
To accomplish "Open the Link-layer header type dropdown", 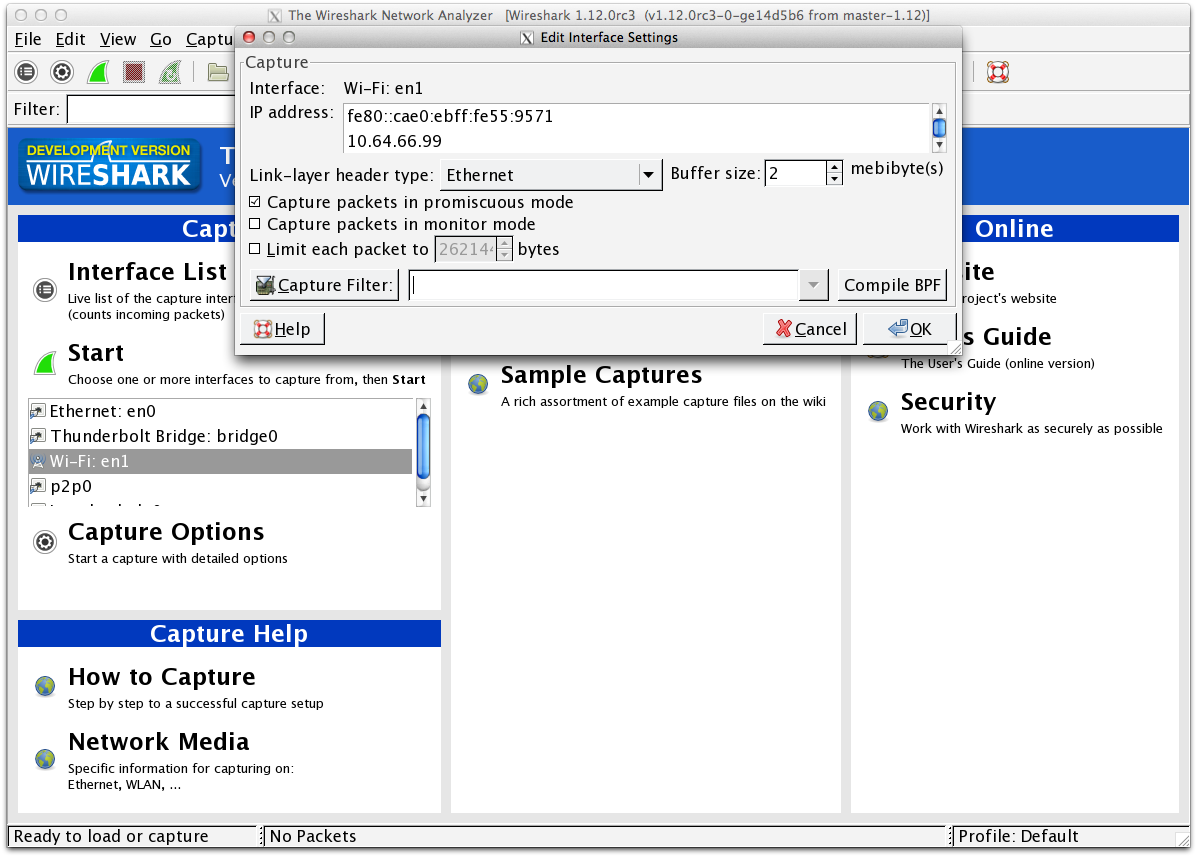I will [x=551, y=175].
